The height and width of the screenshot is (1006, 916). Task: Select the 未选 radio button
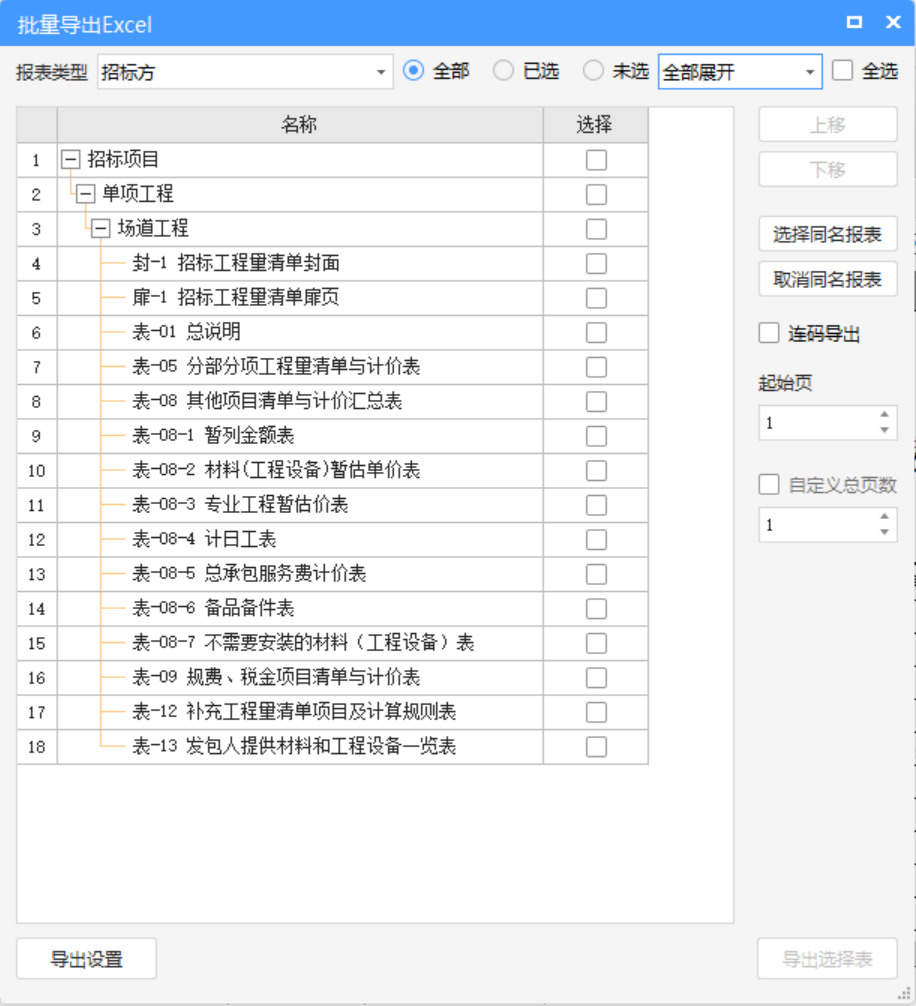tap(594, 71)
